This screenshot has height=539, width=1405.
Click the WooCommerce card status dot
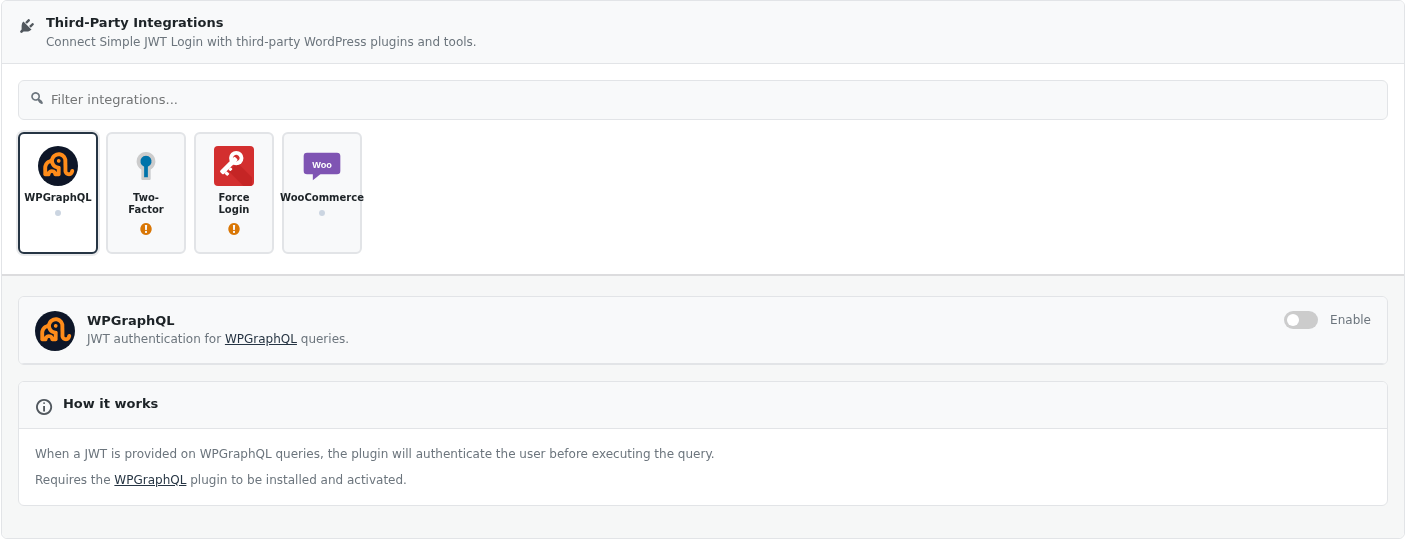coord(322,213)
